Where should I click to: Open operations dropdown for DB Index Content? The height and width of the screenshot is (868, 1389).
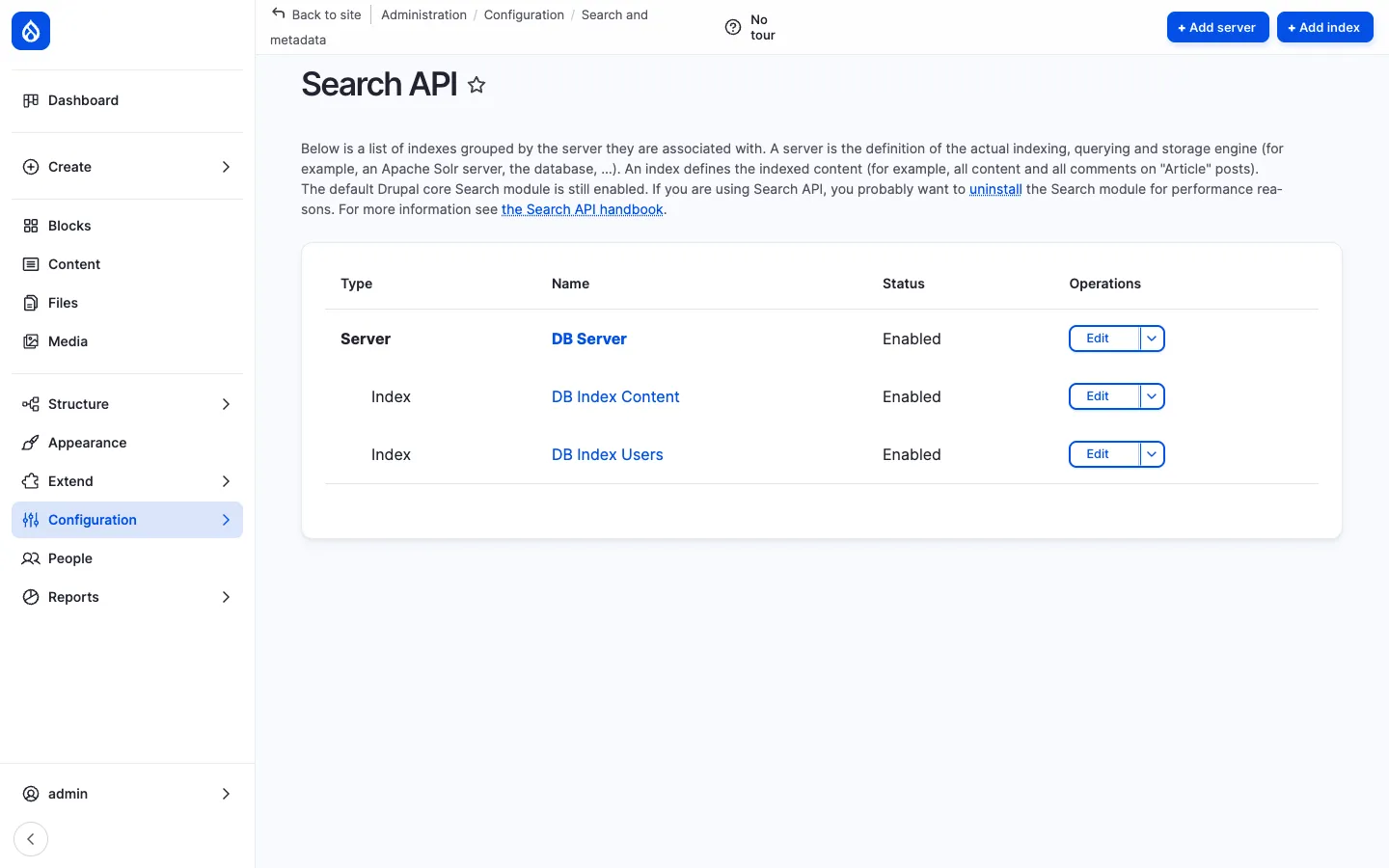click(1152, 396)
